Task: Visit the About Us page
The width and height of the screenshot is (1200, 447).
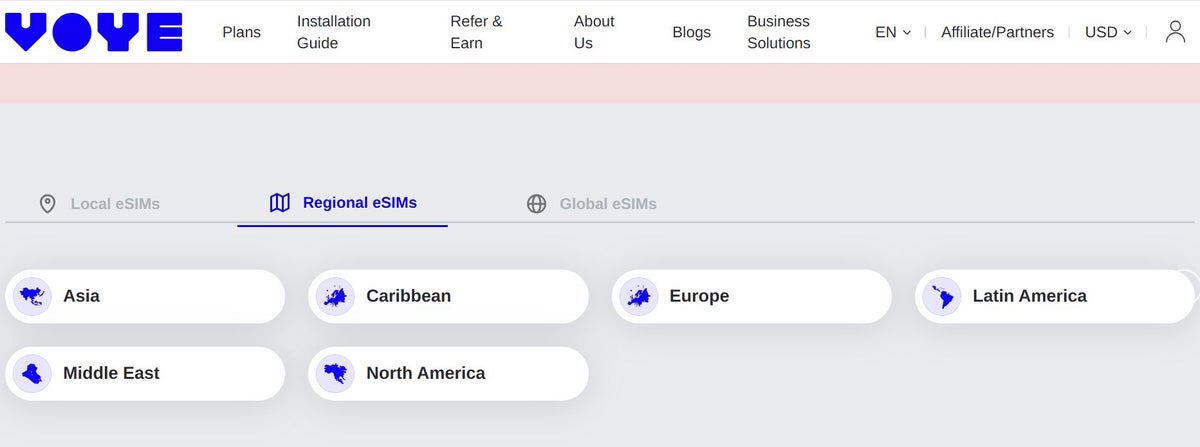Action: 594,32
